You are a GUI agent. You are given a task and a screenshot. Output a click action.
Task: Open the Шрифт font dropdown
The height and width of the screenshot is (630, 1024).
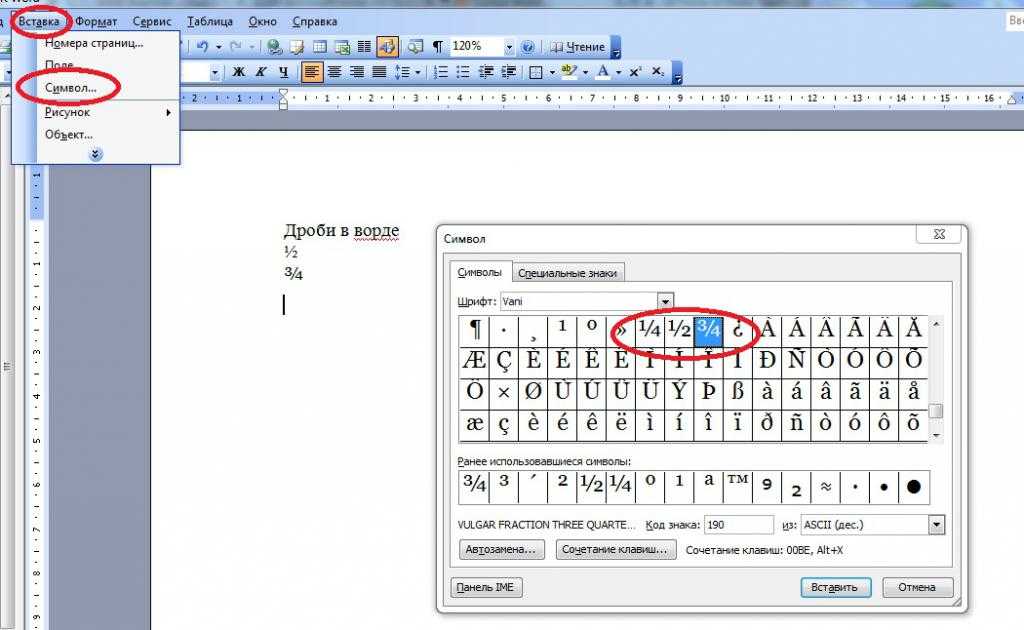[665, 301]
